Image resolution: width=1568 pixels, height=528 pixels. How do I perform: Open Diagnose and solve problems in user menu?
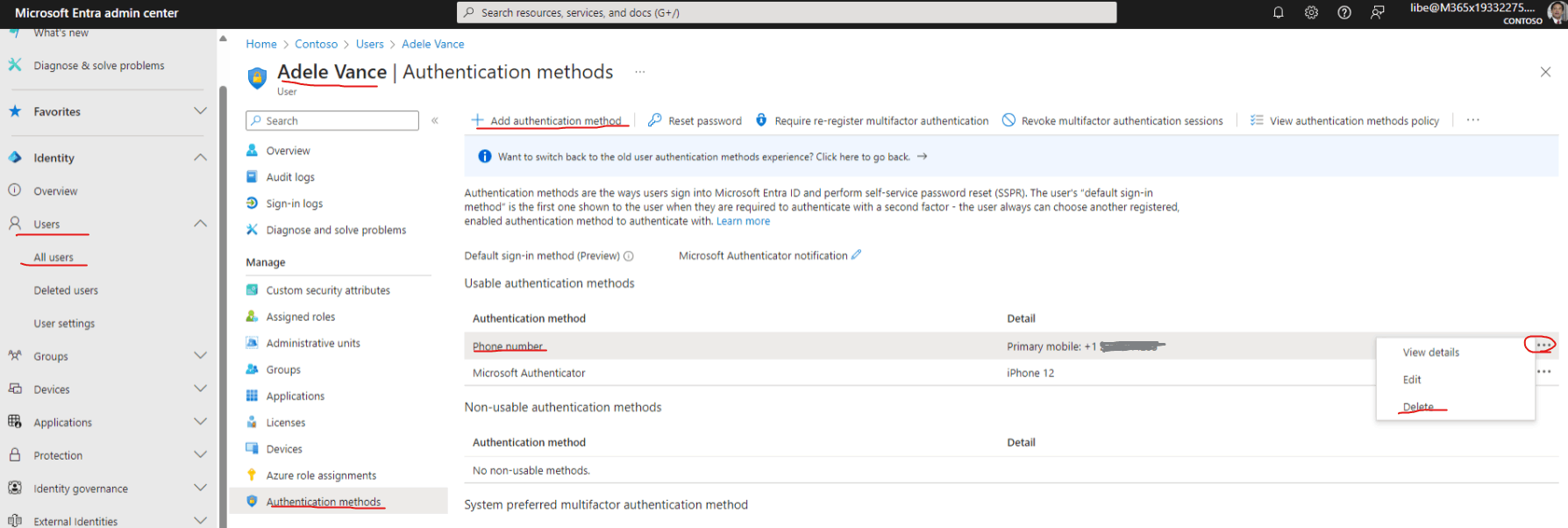336,230
